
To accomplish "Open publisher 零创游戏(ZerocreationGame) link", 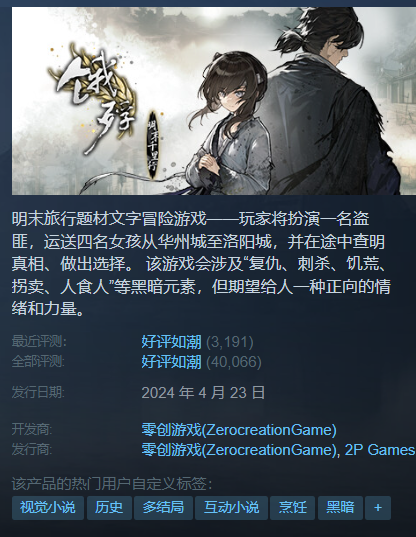I will (239, 450).
